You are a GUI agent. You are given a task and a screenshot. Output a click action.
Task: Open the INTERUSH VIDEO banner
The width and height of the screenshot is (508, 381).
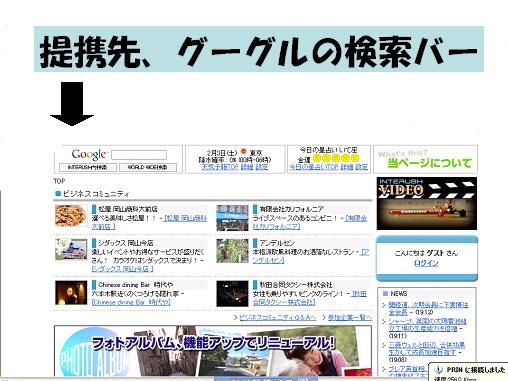tap(427, 203)
